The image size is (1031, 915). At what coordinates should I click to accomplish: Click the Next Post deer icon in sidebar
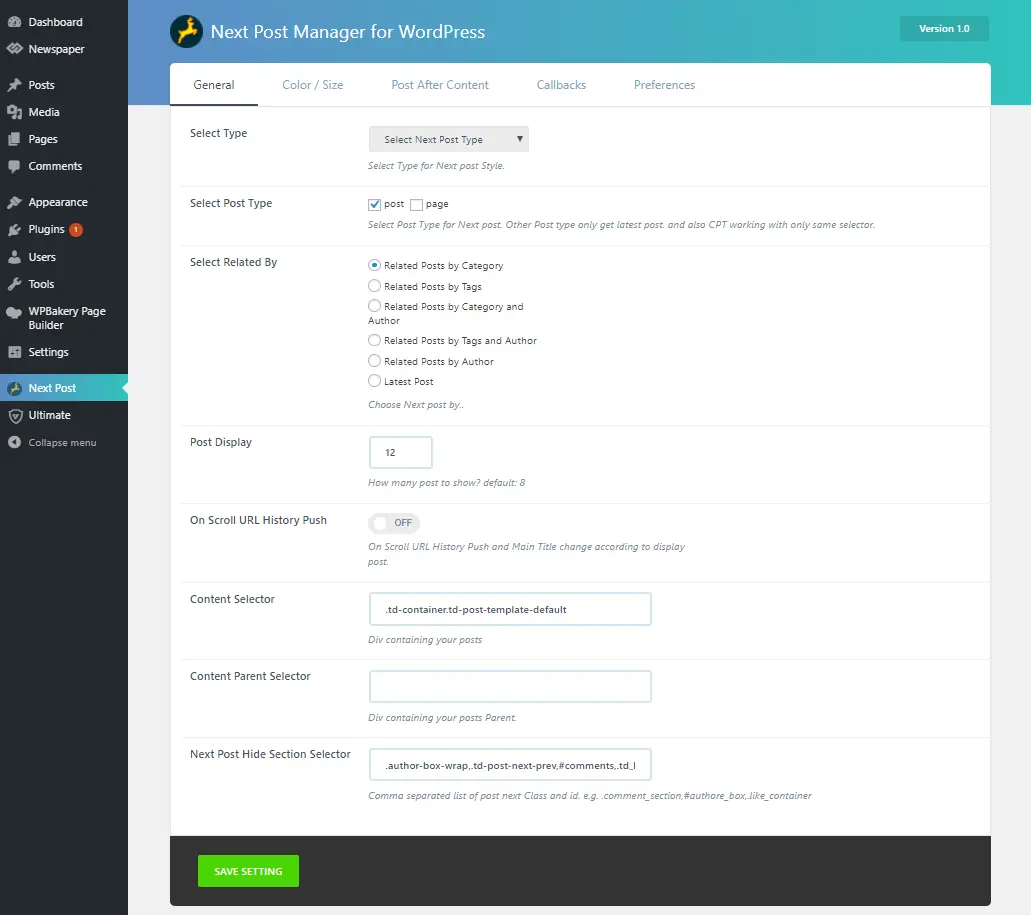click(14, 388)
